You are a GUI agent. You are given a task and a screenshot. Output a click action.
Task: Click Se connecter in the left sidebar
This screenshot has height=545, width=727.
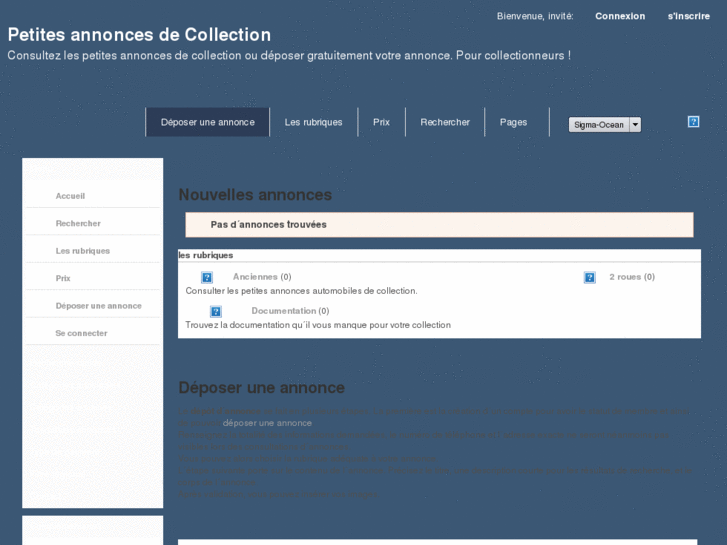point(81,333)
